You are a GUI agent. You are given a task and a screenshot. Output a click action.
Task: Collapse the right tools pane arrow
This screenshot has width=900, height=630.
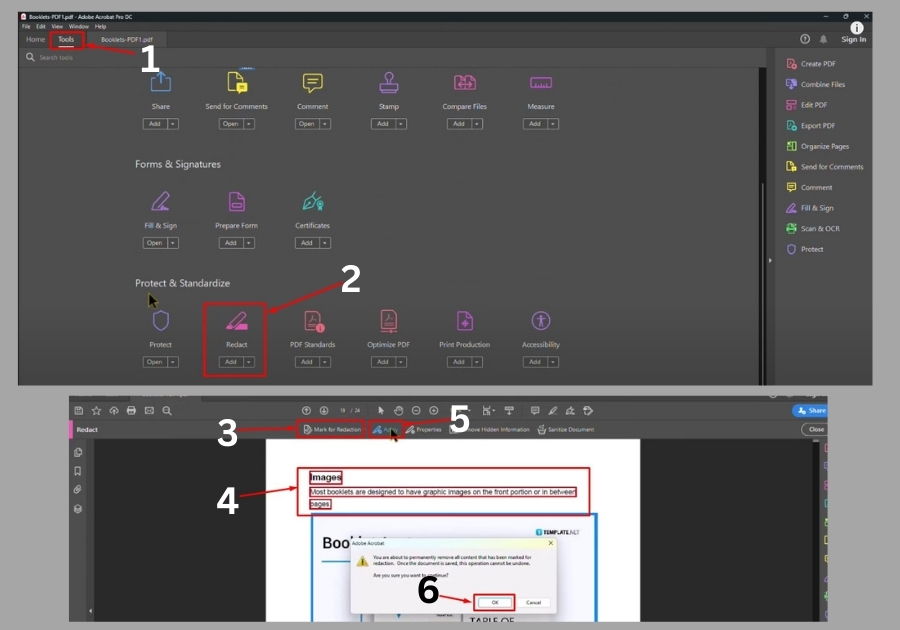pyautogui.click(x=770, y=260)
